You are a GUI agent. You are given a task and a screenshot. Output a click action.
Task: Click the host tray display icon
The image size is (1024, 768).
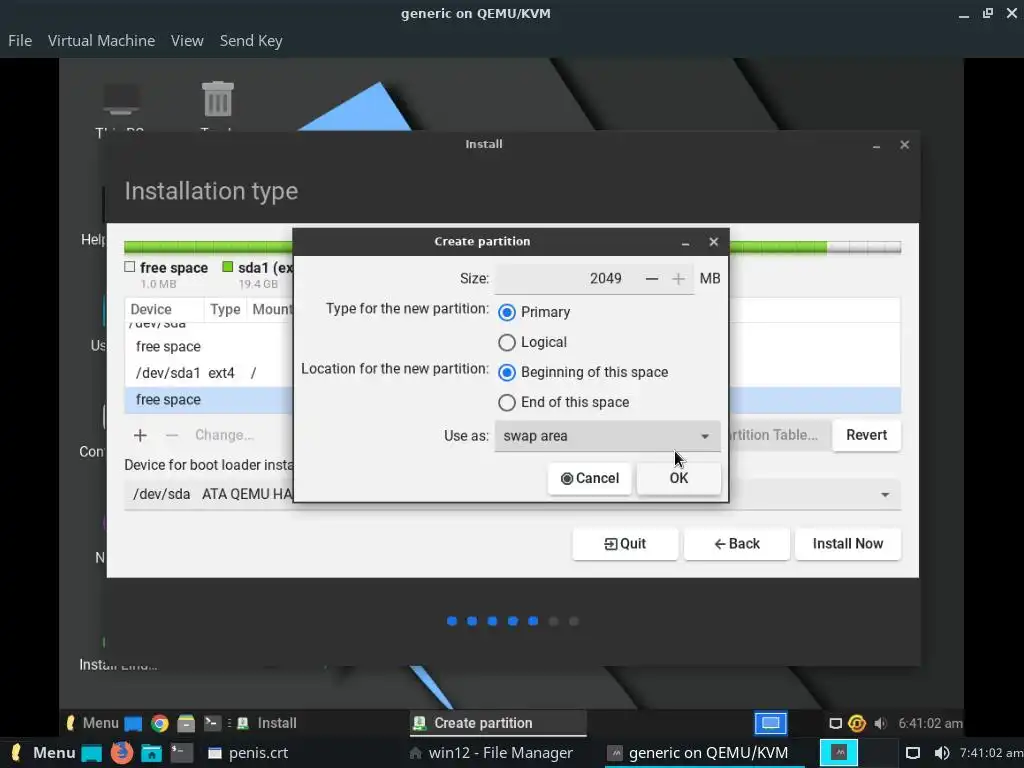click(x=914, y=753)
